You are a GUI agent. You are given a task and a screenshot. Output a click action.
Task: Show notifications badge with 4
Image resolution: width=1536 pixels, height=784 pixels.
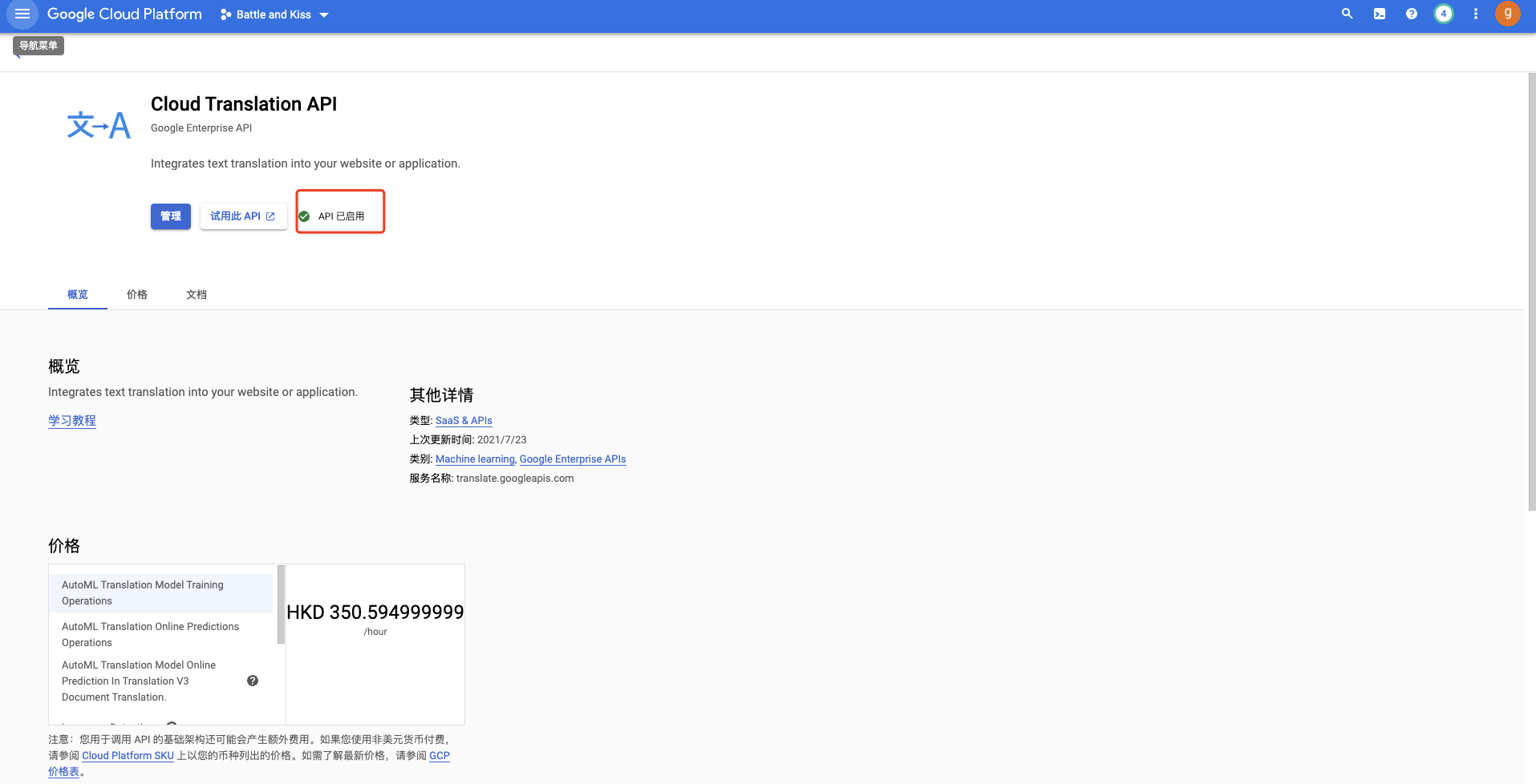click(1444, 14)
